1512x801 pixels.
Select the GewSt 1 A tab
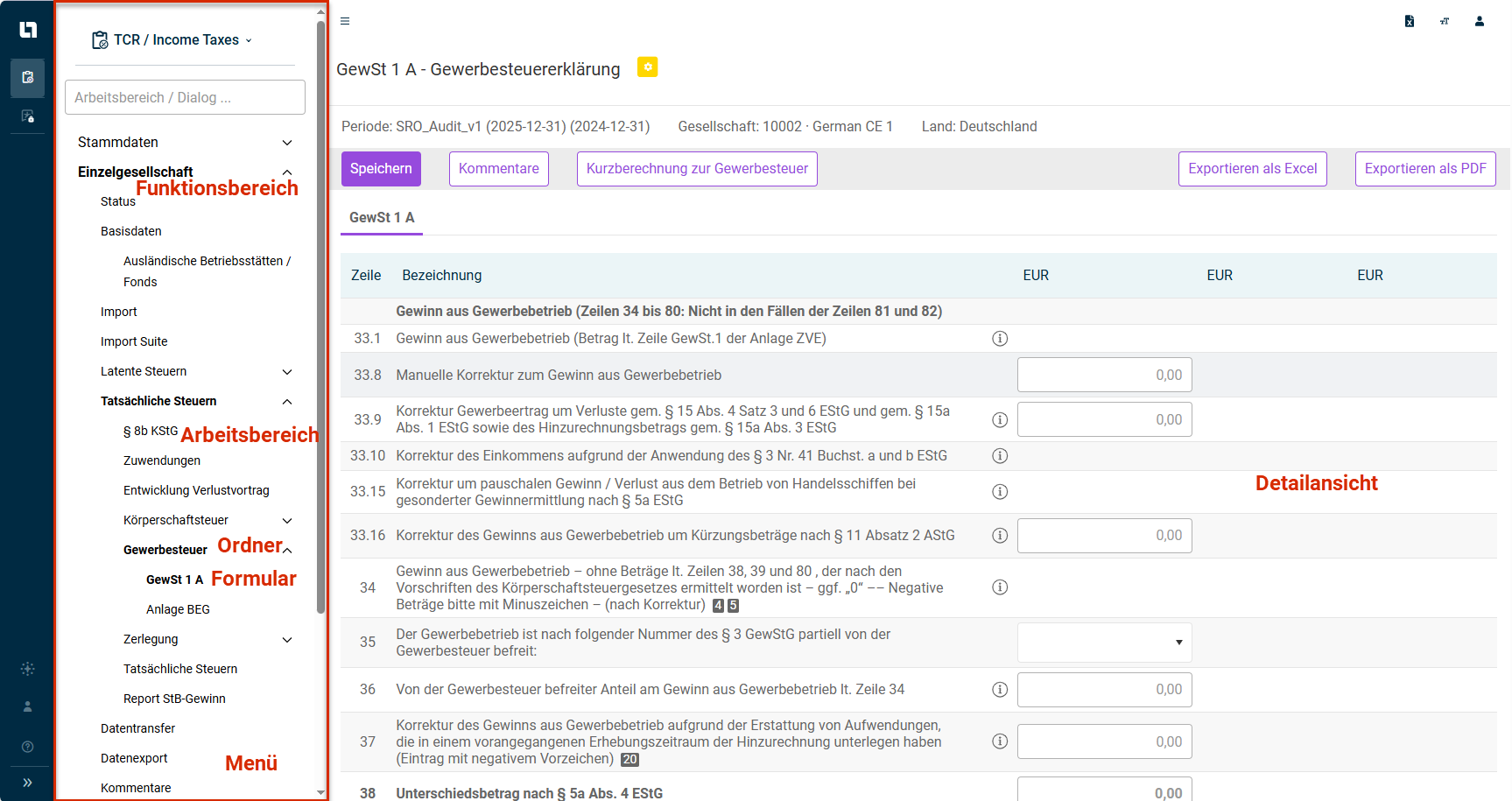pos(382,218)
